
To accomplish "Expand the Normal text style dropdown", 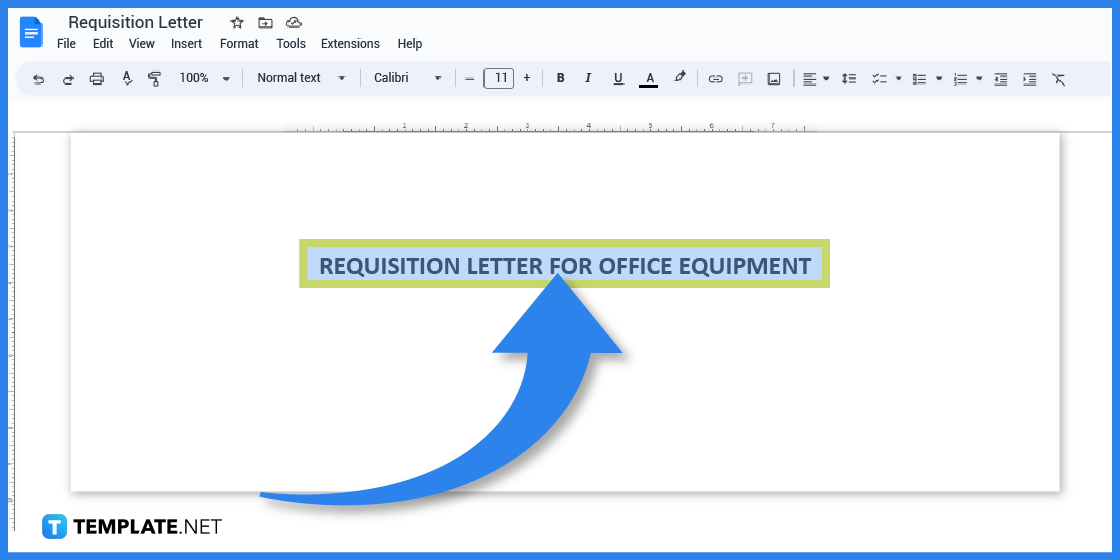I will [x=301, y=78].
